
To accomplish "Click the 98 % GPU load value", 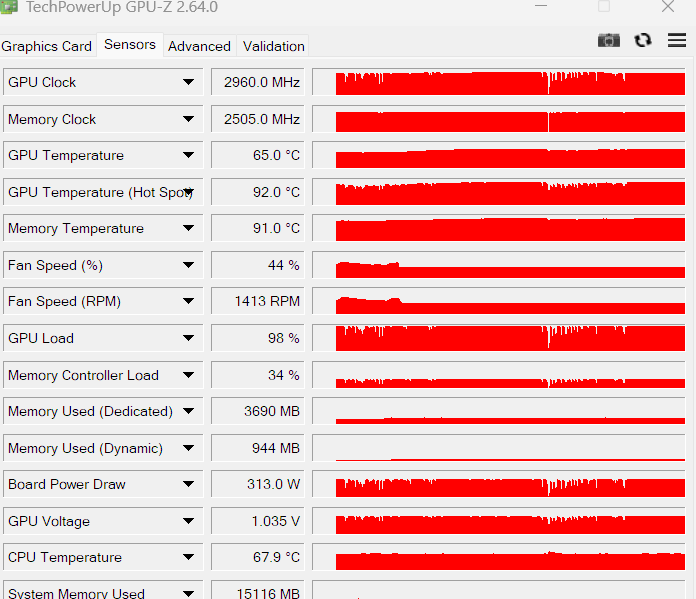I will pos(258,338).
